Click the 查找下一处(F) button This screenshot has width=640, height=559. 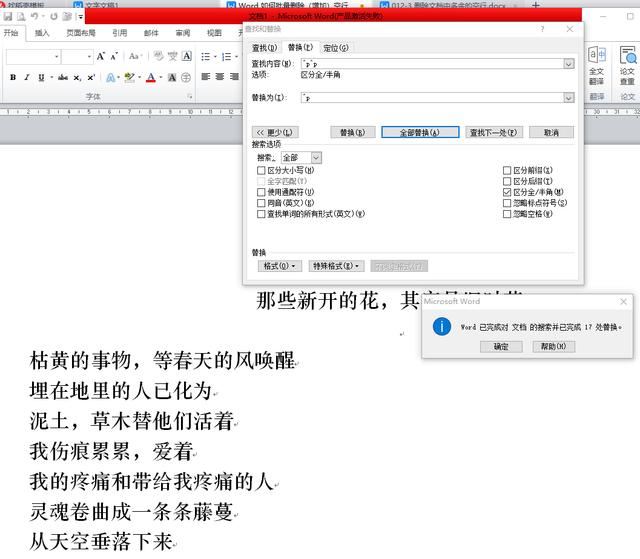coord(494,133)
